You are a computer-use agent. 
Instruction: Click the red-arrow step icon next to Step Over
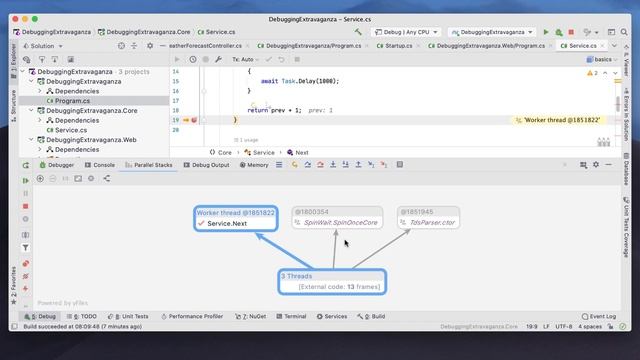point(320,164)
